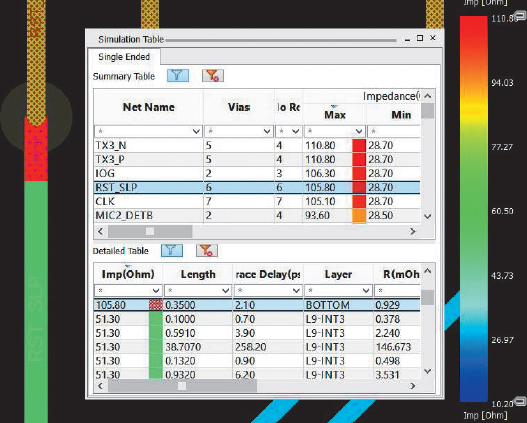Click green swatch in 38.7070 length row
The height and width of the screenshot is (423, 527).
[155, 347]
